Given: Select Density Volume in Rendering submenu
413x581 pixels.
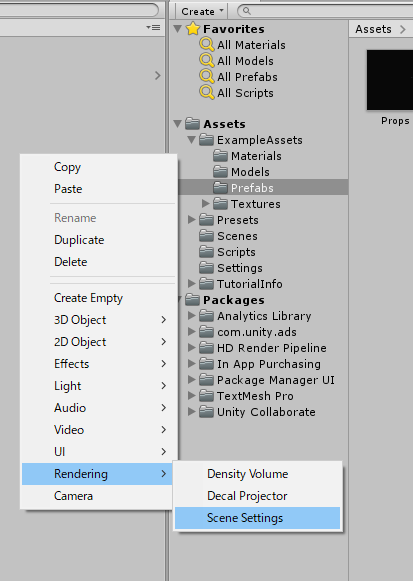Looking at the screenshot, I should pos(257,474).
